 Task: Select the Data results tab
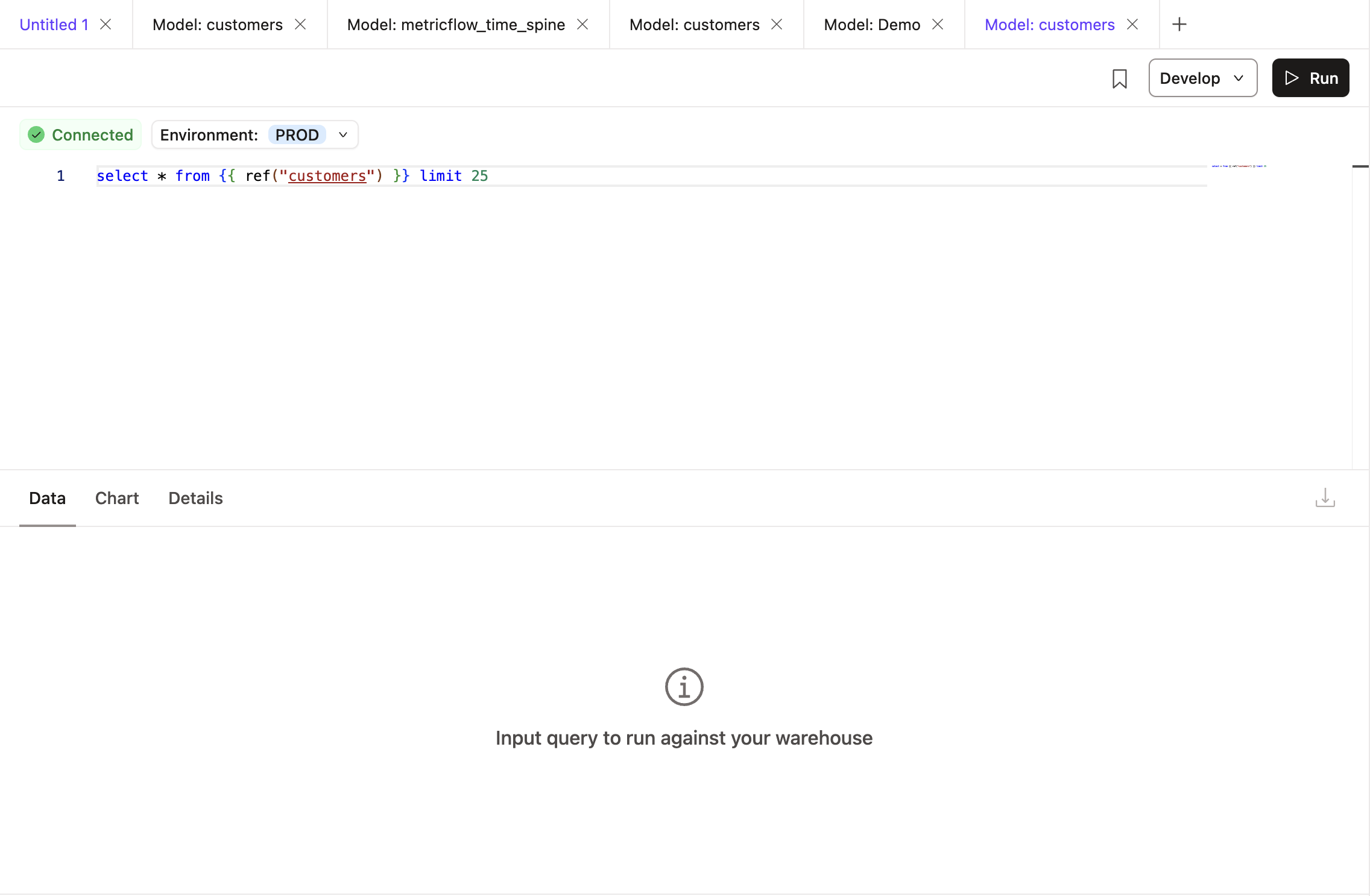[47, 498]
